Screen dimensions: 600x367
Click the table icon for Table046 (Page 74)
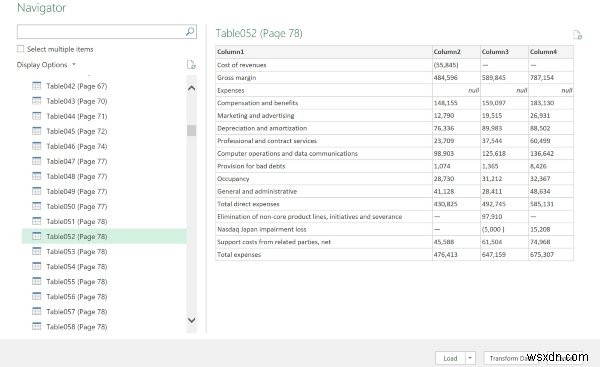37,146
